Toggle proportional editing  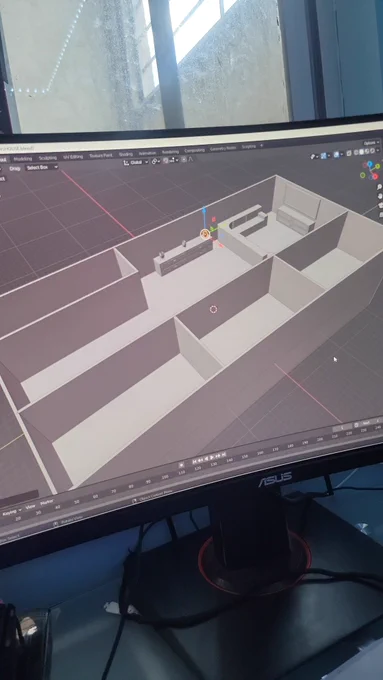coord(184,160)
